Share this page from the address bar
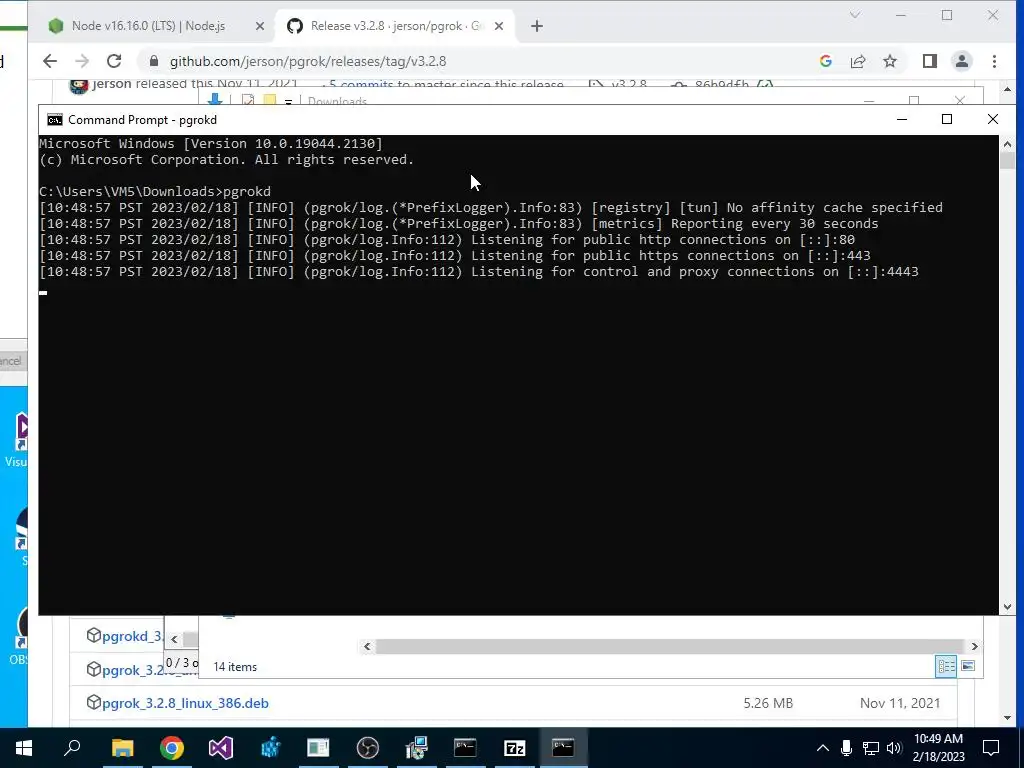The height and width of the screenshot is (768, 1024). coord(857,61)
